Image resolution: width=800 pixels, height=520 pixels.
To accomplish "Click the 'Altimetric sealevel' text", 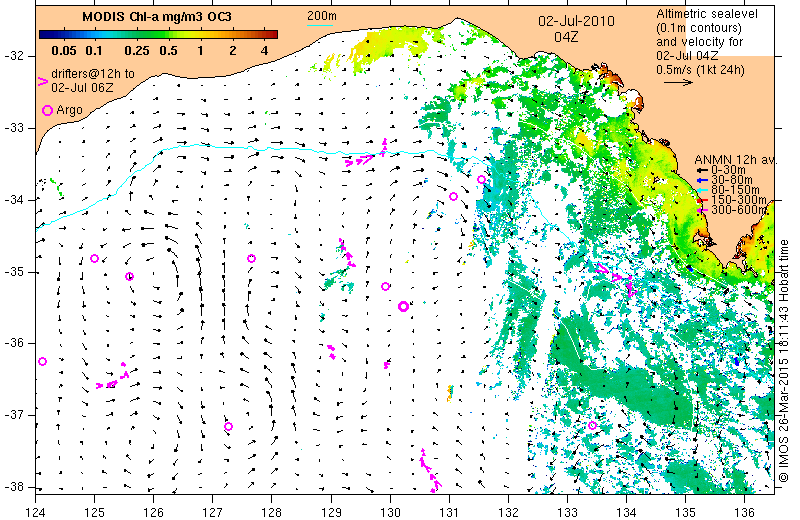I will tap(707, 14).
